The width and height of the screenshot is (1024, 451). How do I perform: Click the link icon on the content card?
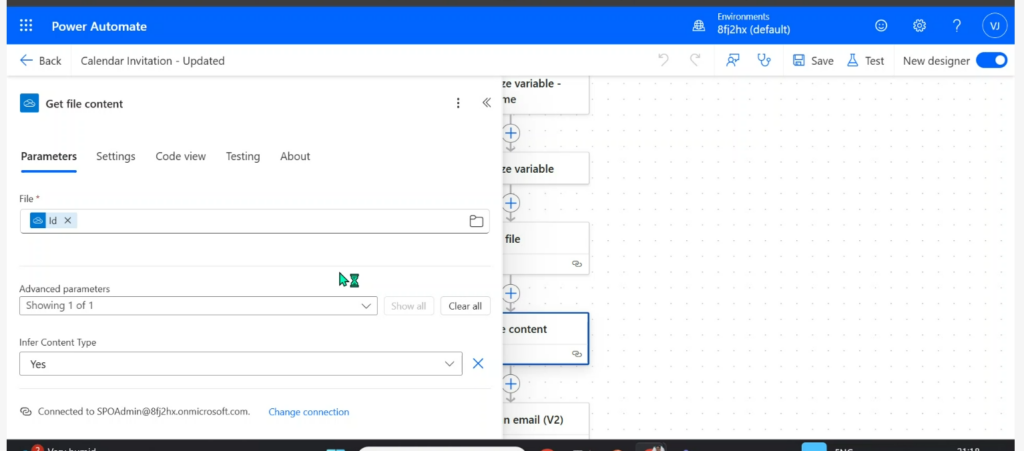tap(577, 353)
